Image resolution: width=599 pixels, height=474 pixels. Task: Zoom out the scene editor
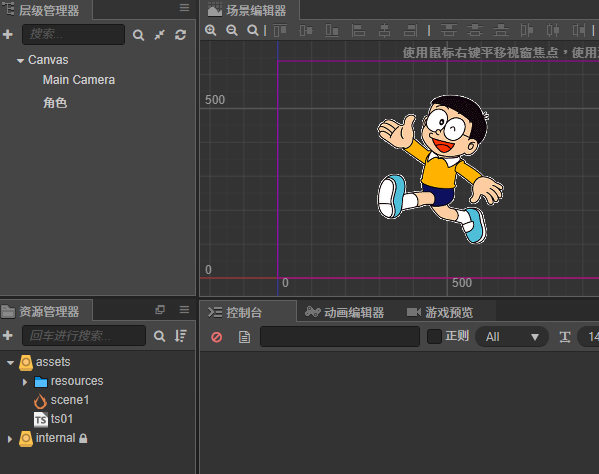[x=232, y=30]
